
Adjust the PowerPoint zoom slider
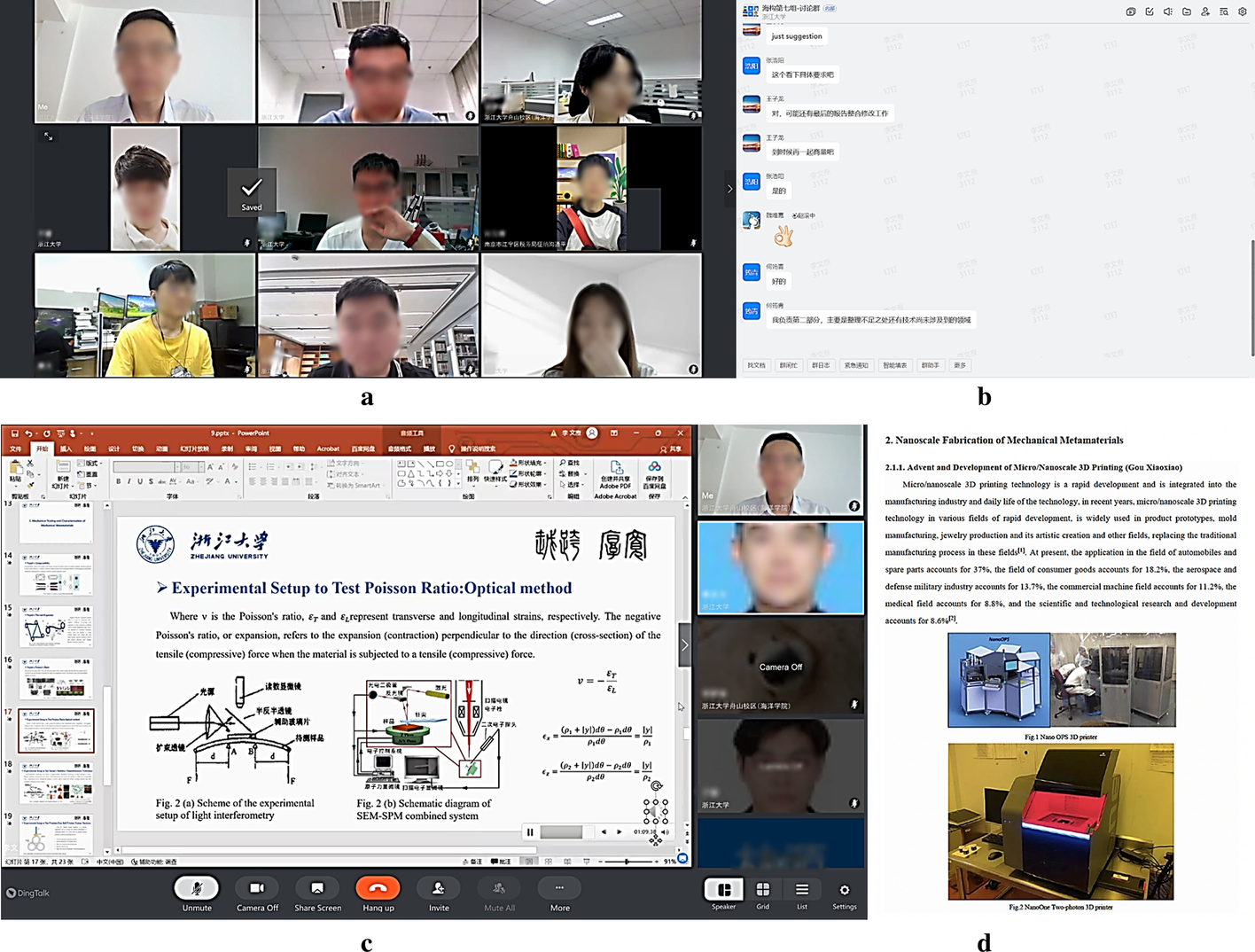(x=627, y=861)
